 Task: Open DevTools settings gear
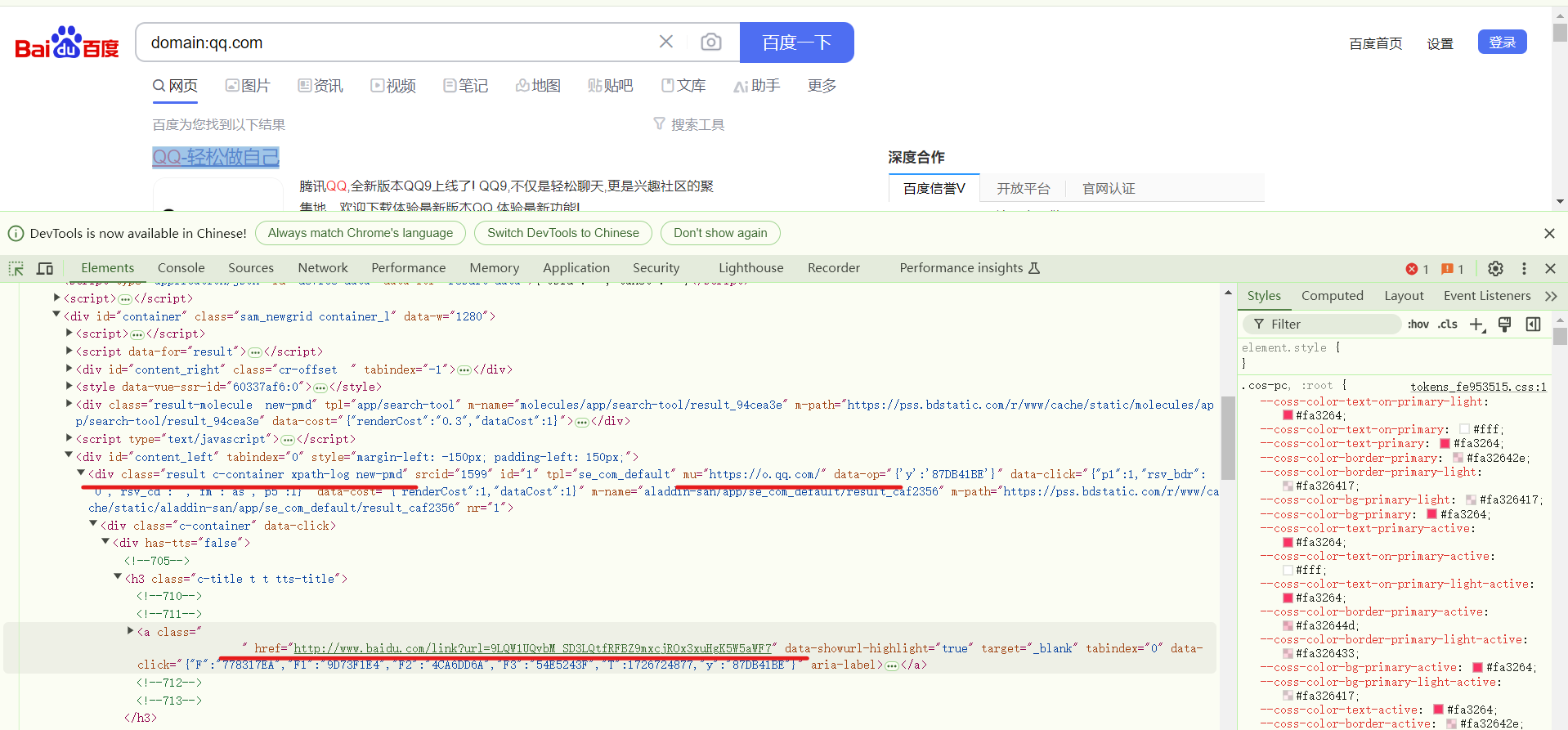[1495, 268]
